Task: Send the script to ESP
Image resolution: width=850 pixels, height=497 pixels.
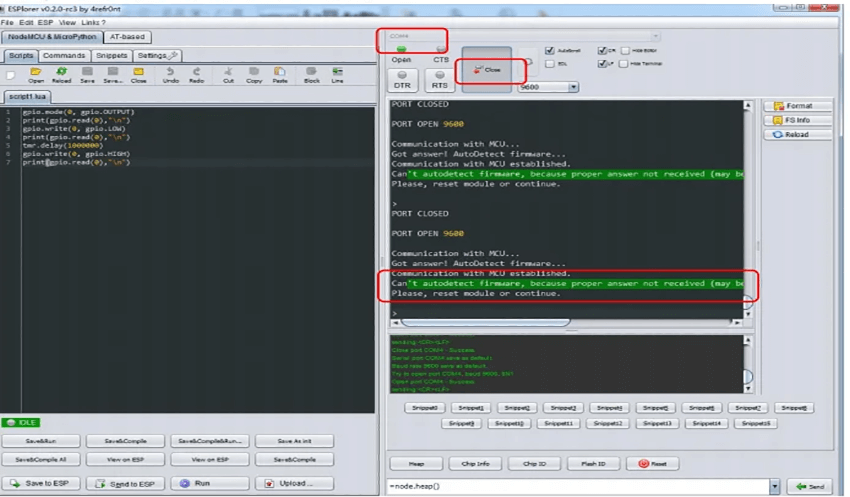Action: [x=125, y=483]
